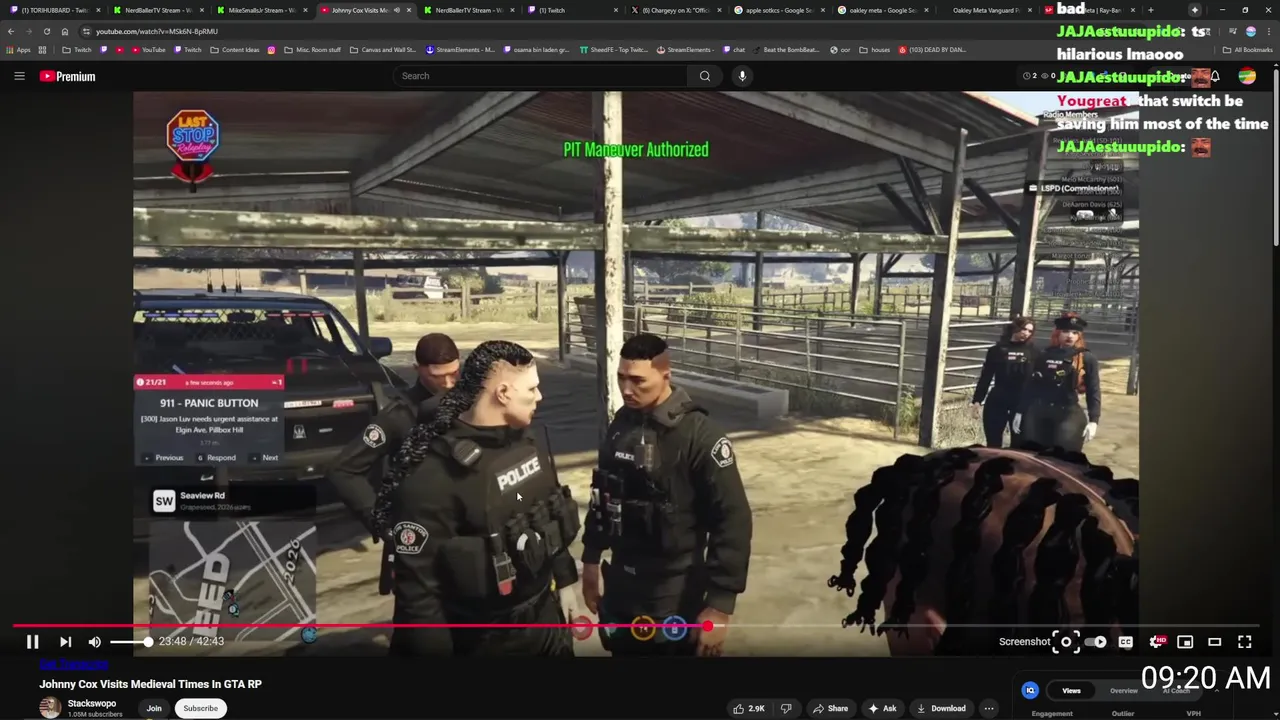Open the Misc. Room stuff bookmark folder
Viewport: 1280px width, 720px height.
(x=312, y=50)
